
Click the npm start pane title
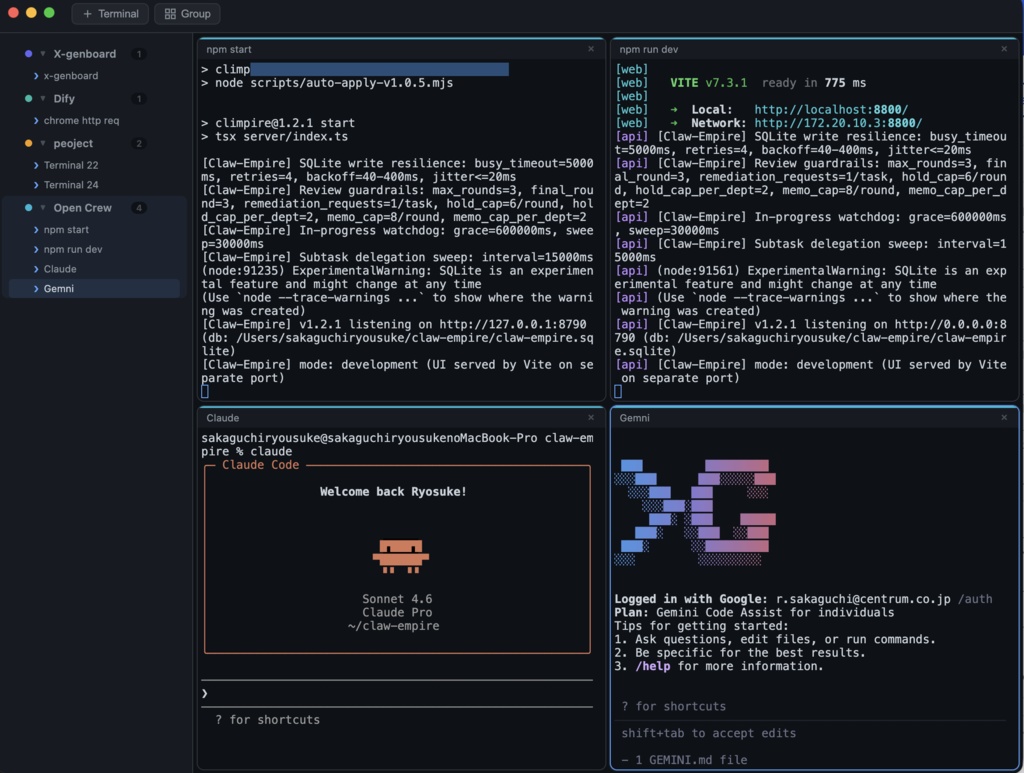click(x=229, y=50)
